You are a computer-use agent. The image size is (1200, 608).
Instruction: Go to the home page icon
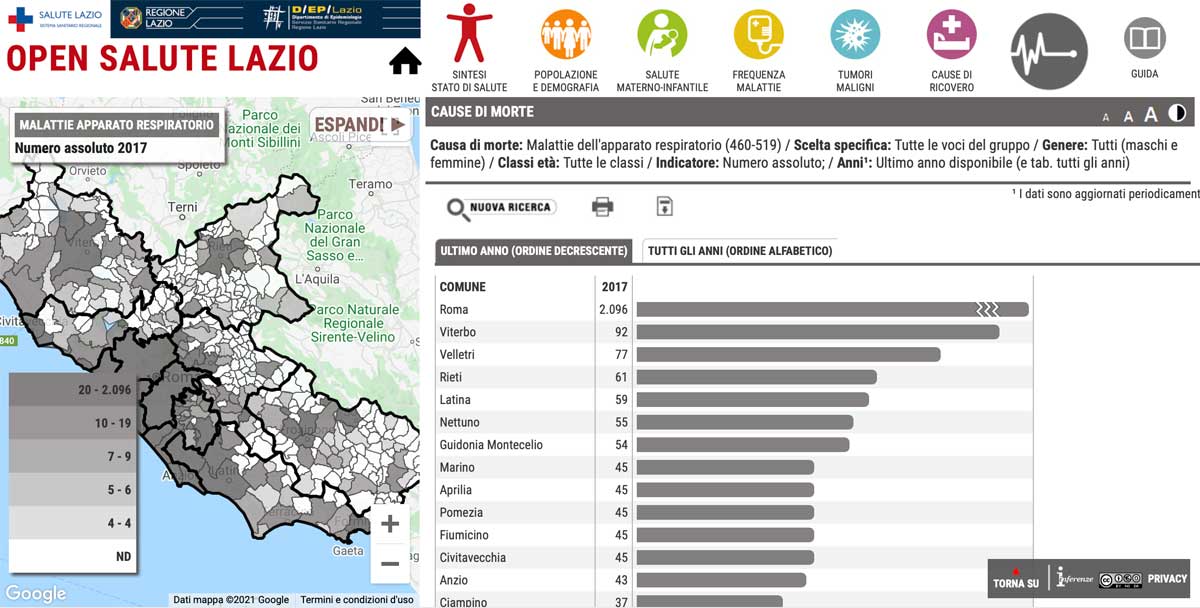pyautogui.click(x=405, y=62)
